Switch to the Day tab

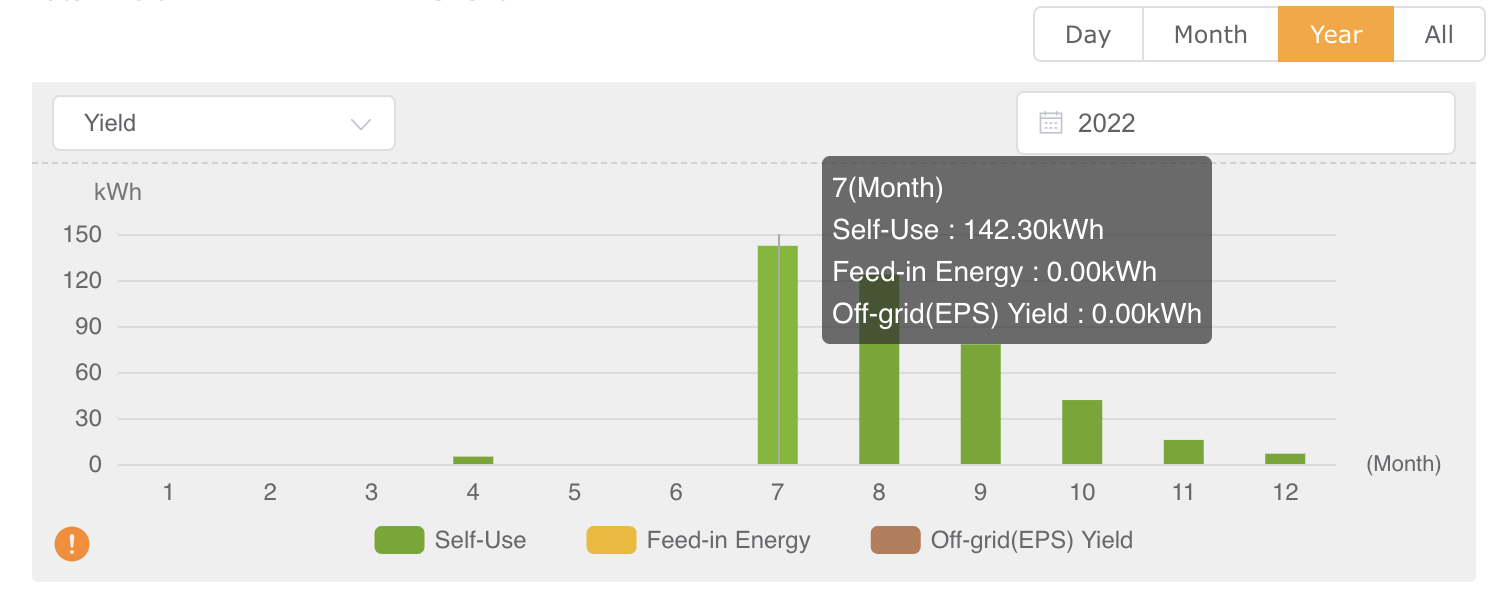click(x=1088, y=35)
